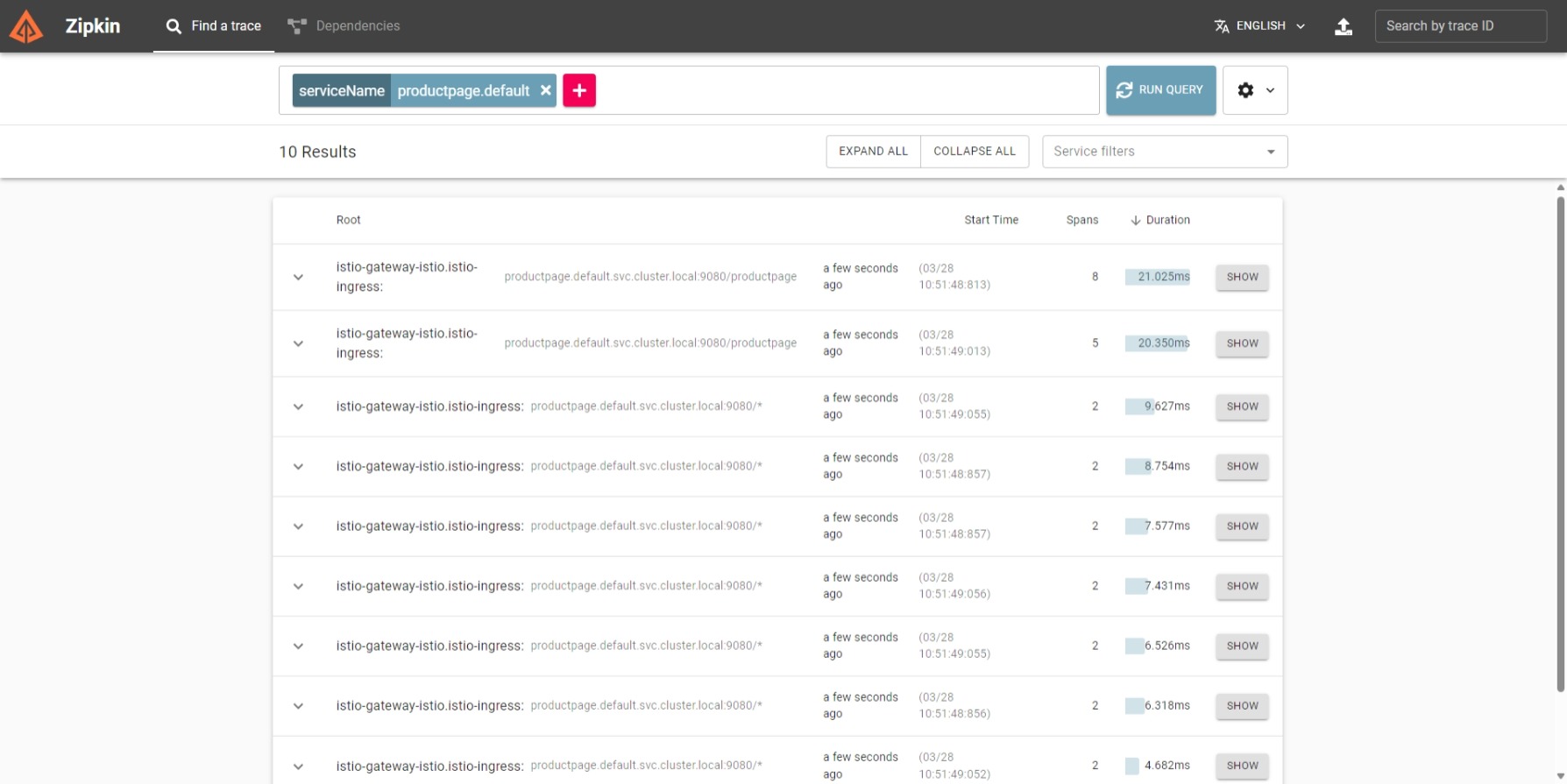Image resolution: width=1567 pixels, height=784 pixels.
Task: Focus the Search by trace ID field
Action: coord(1460,26)
